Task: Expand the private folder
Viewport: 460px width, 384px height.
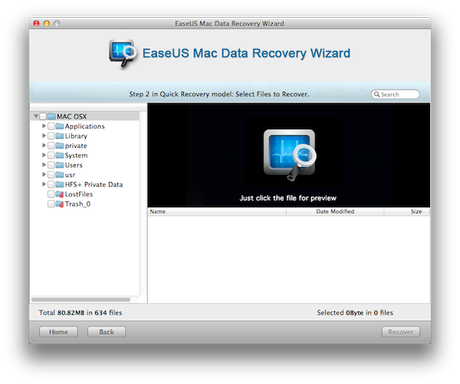Action: (x=44, y=145)
